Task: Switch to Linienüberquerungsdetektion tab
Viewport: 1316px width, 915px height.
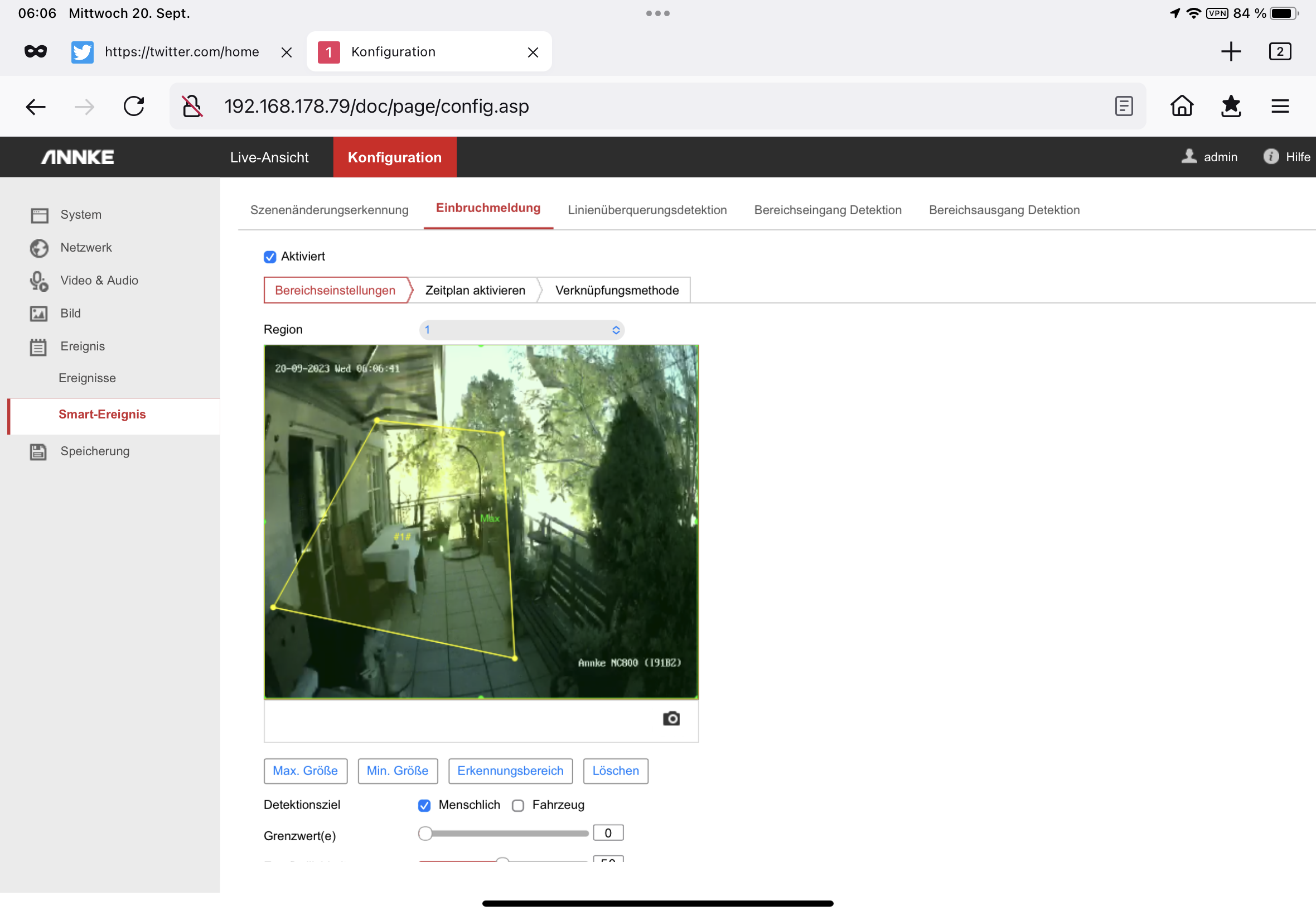Action: (x=647, y=210)
